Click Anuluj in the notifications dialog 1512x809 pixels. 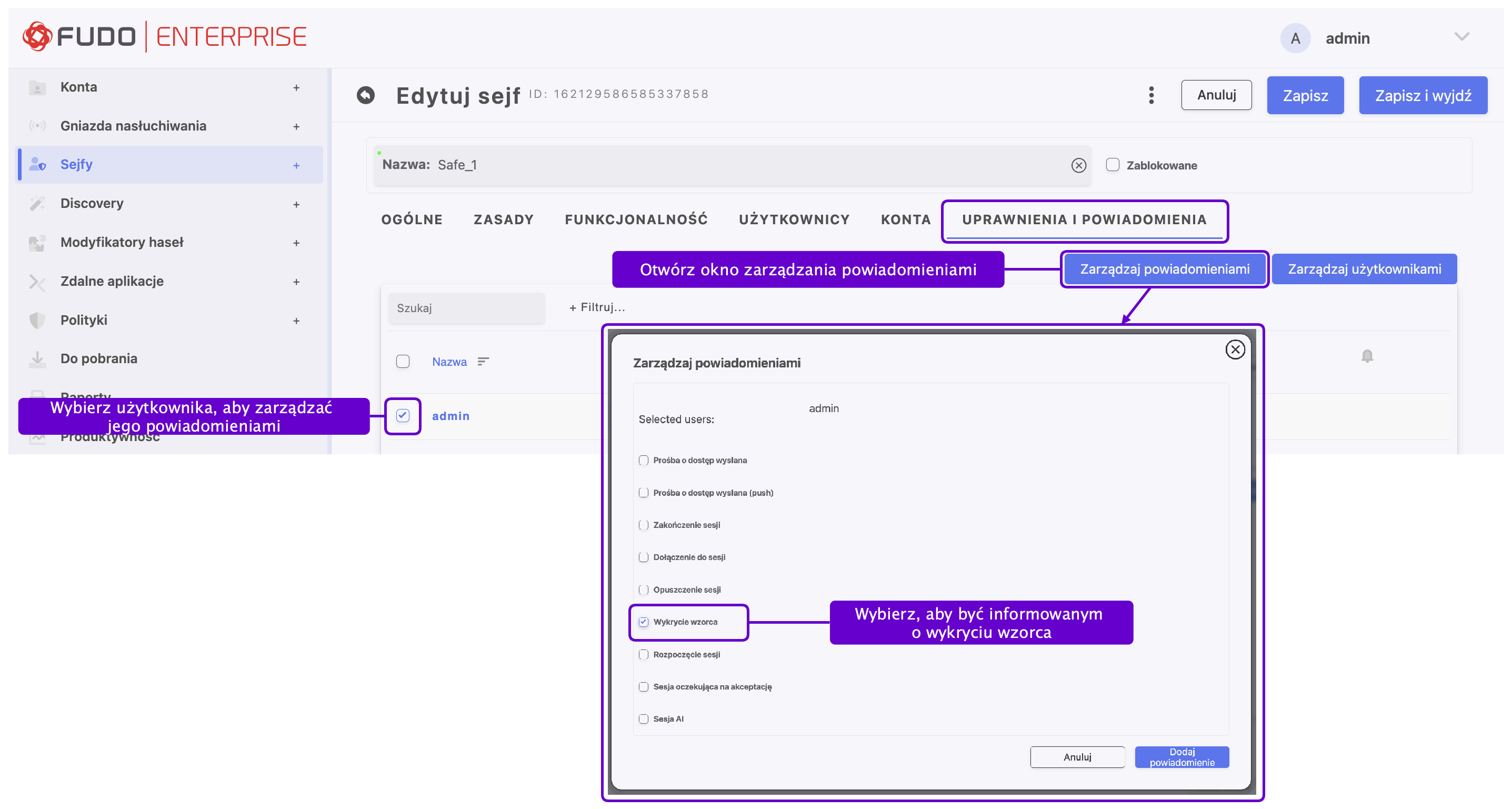[1077, 757]
